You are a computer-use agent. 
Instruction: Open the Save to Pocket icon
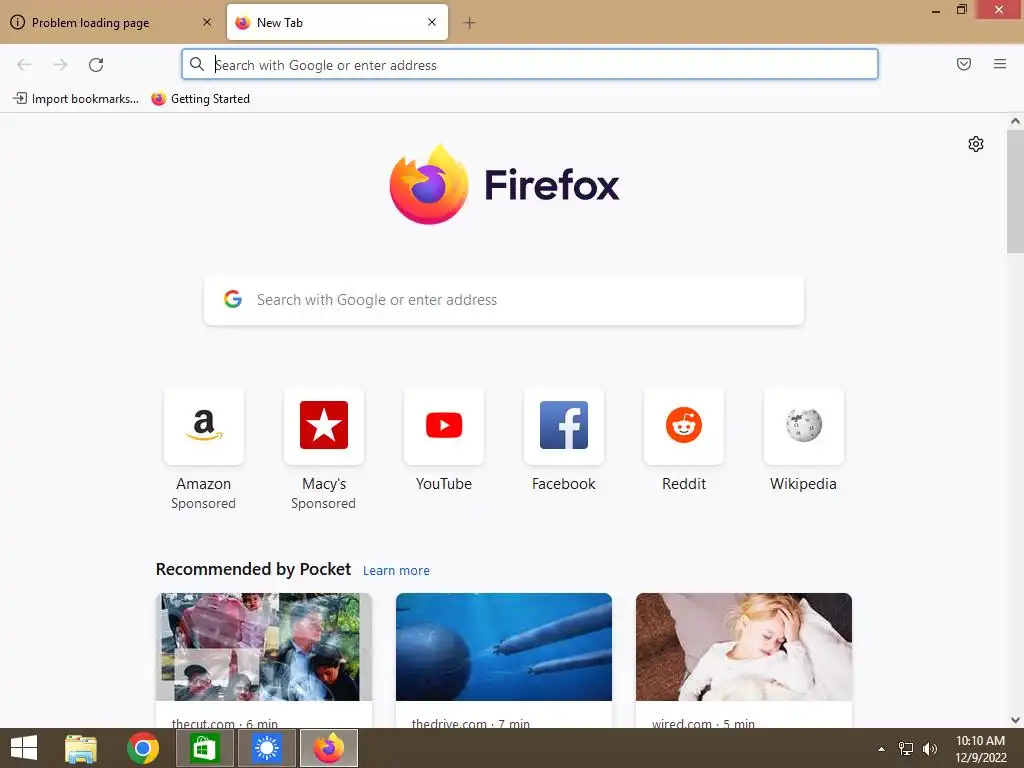(963, 64)
